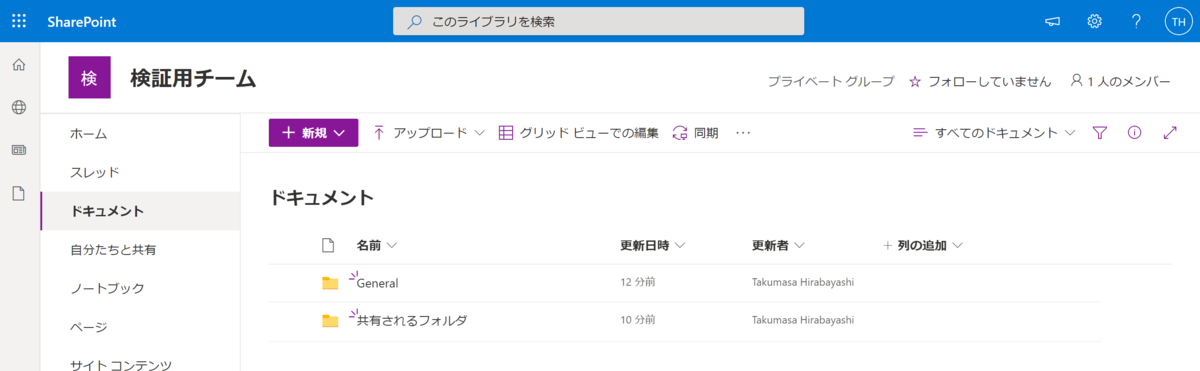Open the more commands ellipsis
This screenshot has height=371, width=1200.
pyautogui.click(x=743, y=132)
